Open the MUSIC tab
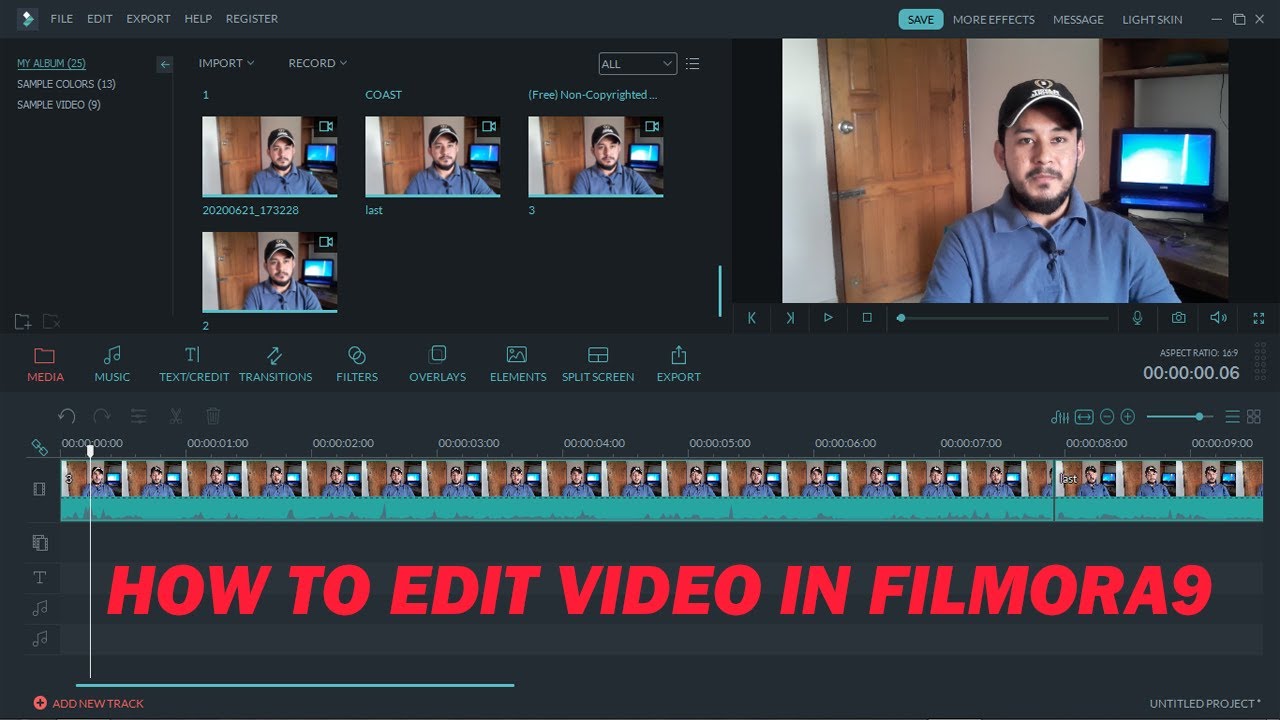Image resolution: width=1280 pixels, height=720 pixels. (112, 364)
